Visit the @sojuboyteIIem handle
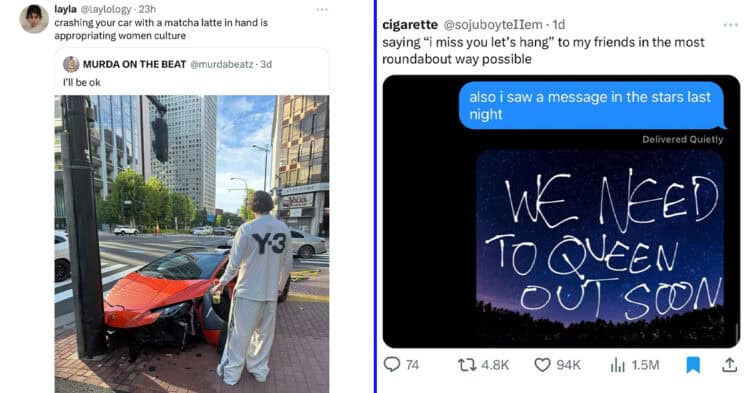The width and height of the screenshot is (750, 393). point(493,25)
